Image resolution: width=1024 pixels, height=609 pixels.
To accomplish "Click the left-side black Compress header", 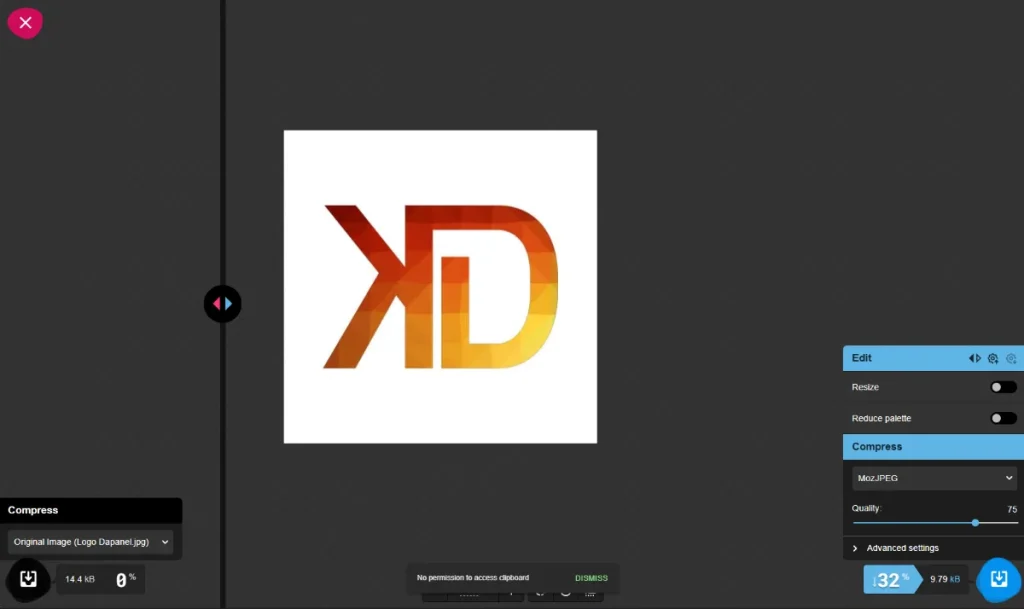I will point(91,510).
